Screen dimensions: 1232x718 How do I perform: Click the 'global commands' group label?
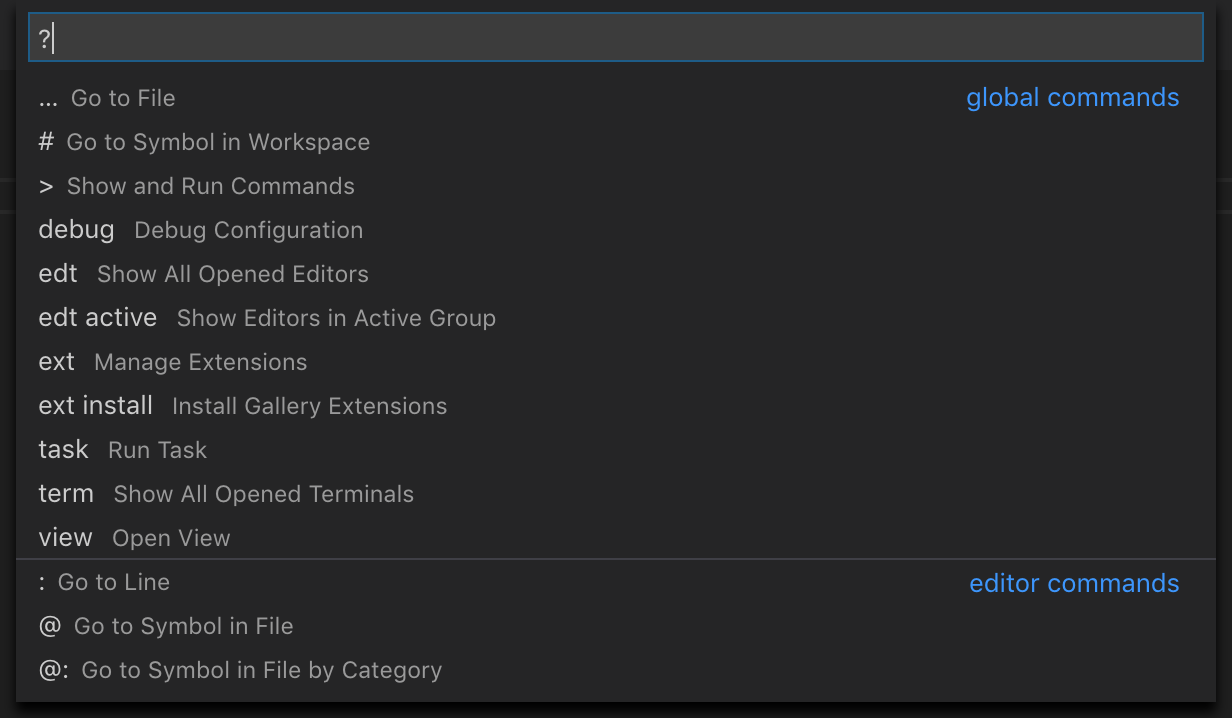click(x=1073, y=98)
